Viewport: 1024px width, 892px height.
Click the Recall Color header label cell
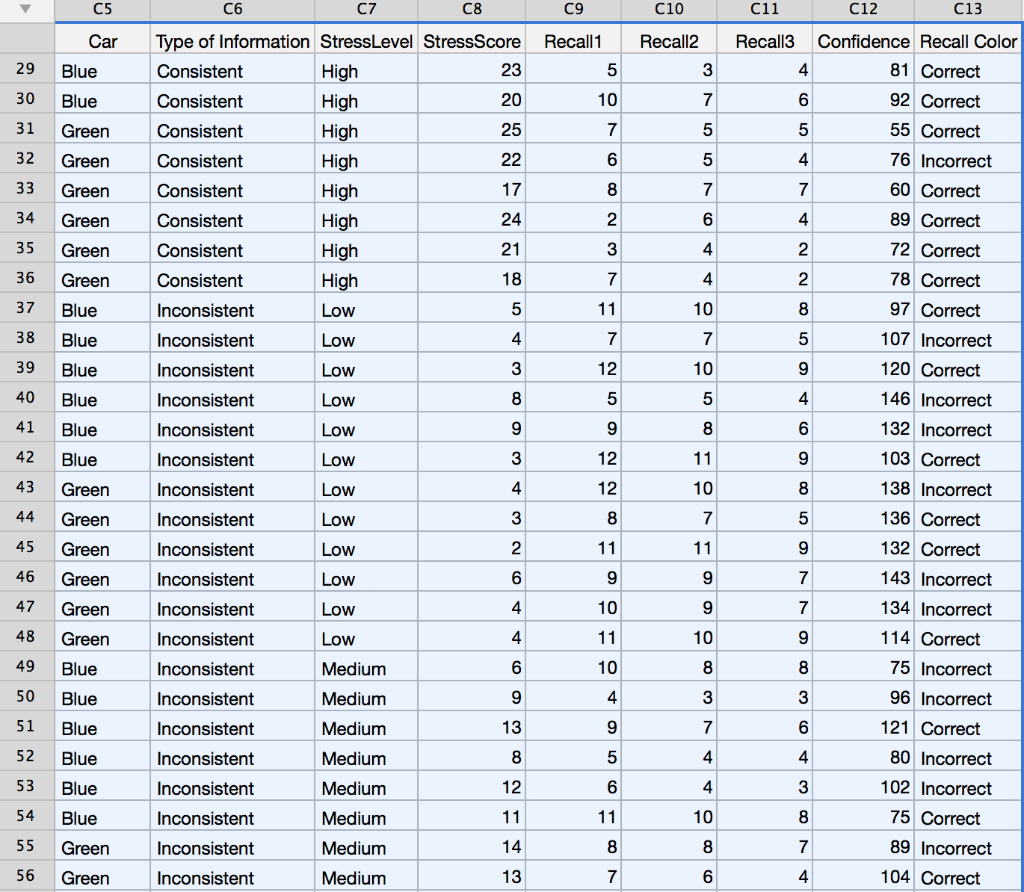click(x=968, y=41)
